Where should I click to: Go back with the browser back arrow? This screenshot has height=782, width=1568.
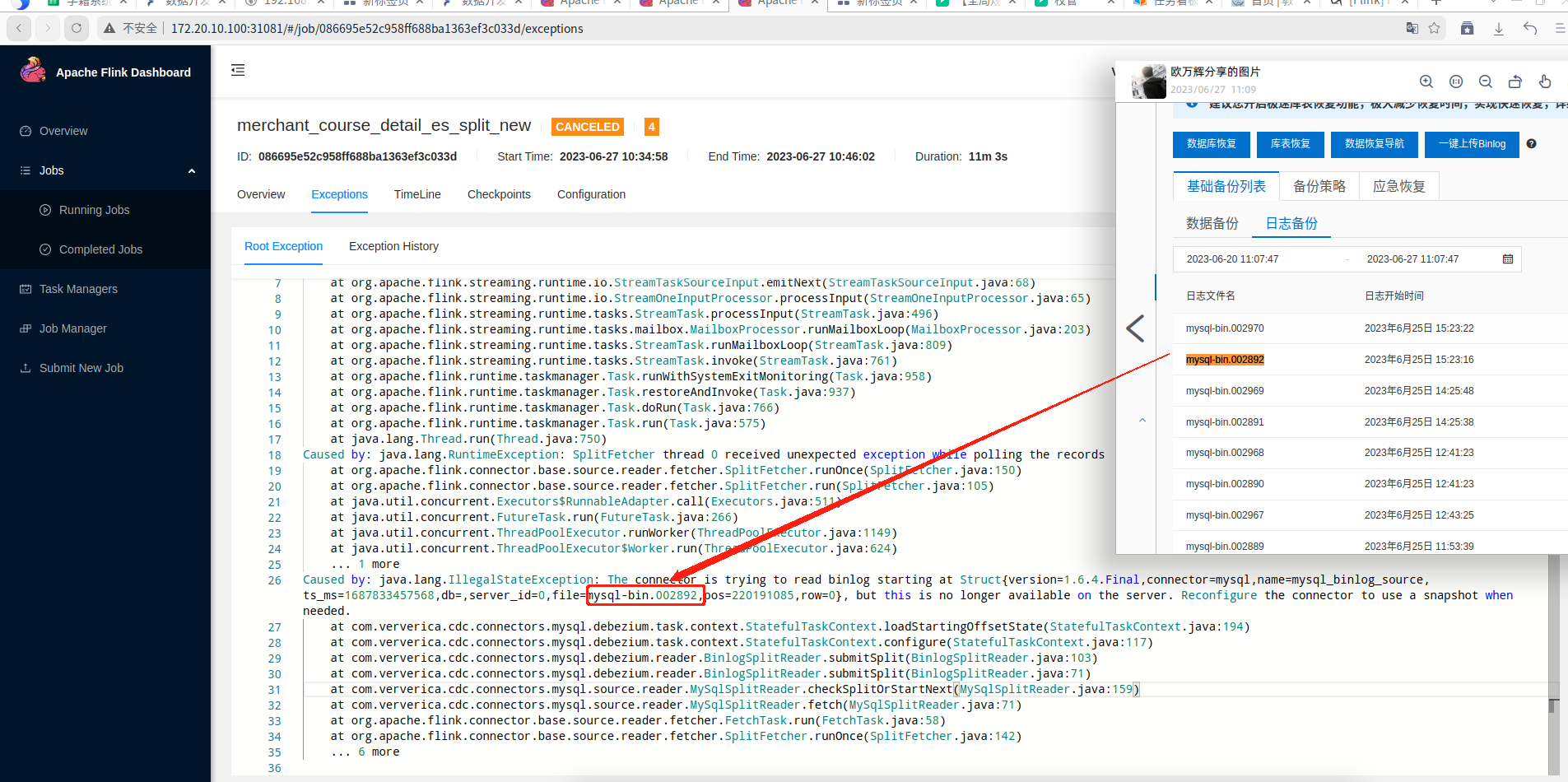pos(19,28)
